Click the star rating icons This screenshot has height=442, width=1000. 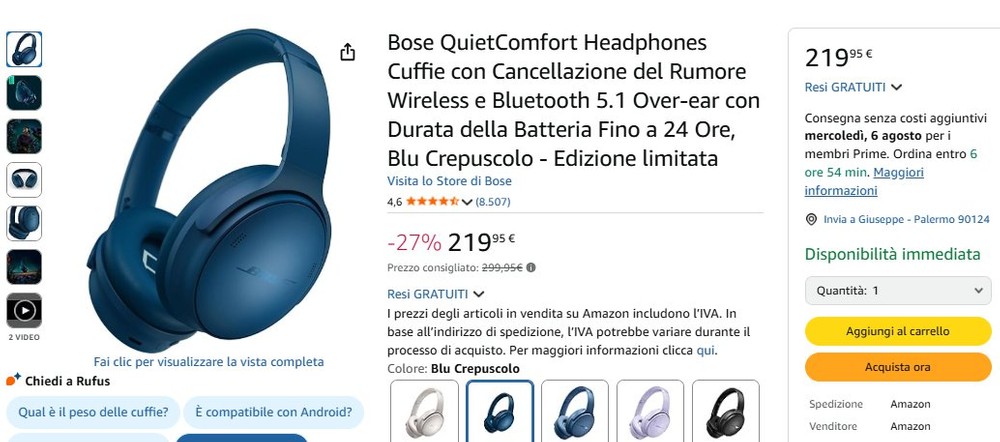tap(432, 202)
